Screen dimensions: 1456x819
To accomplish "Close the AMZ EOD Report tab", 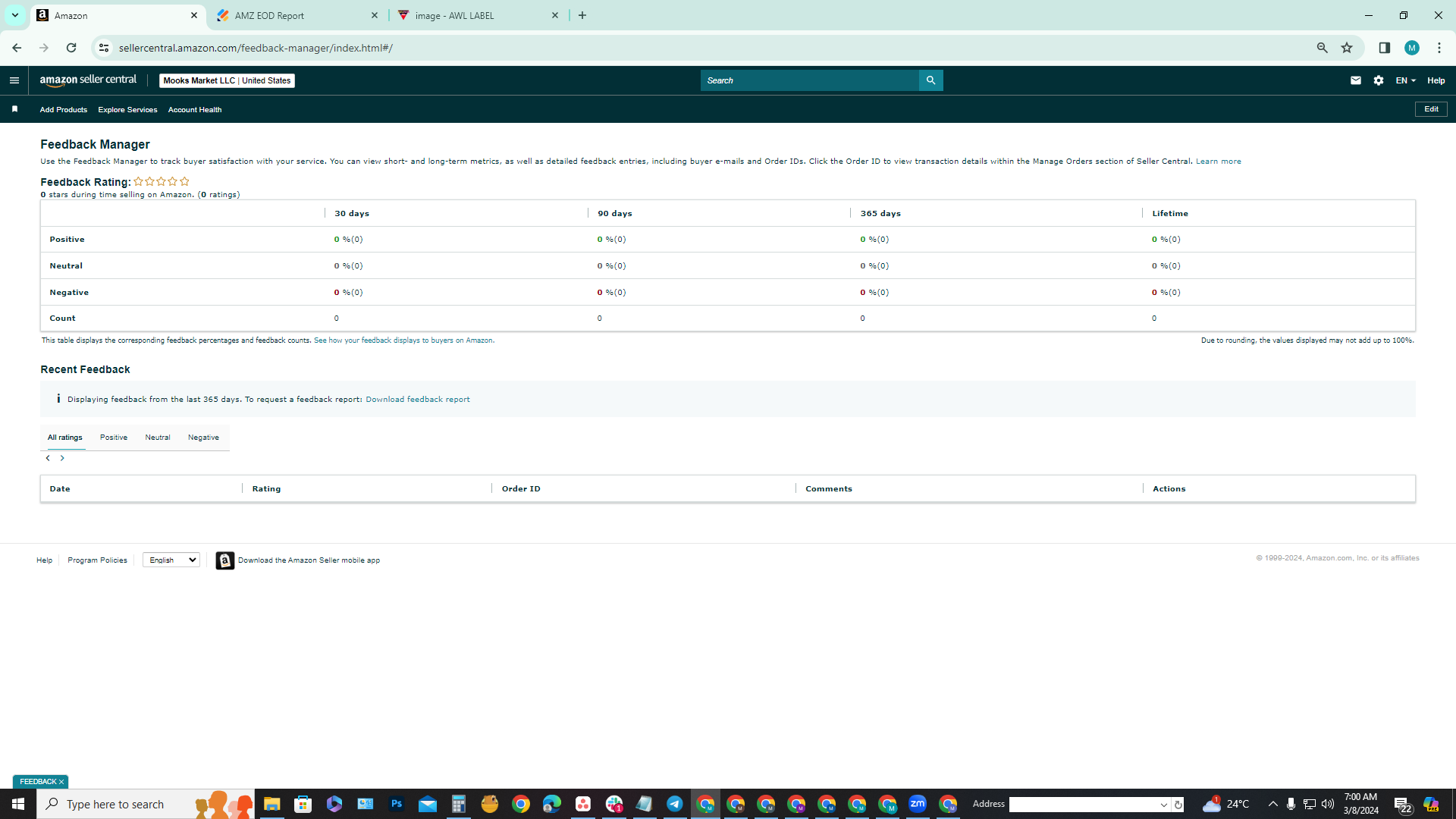I will (375, 15).
